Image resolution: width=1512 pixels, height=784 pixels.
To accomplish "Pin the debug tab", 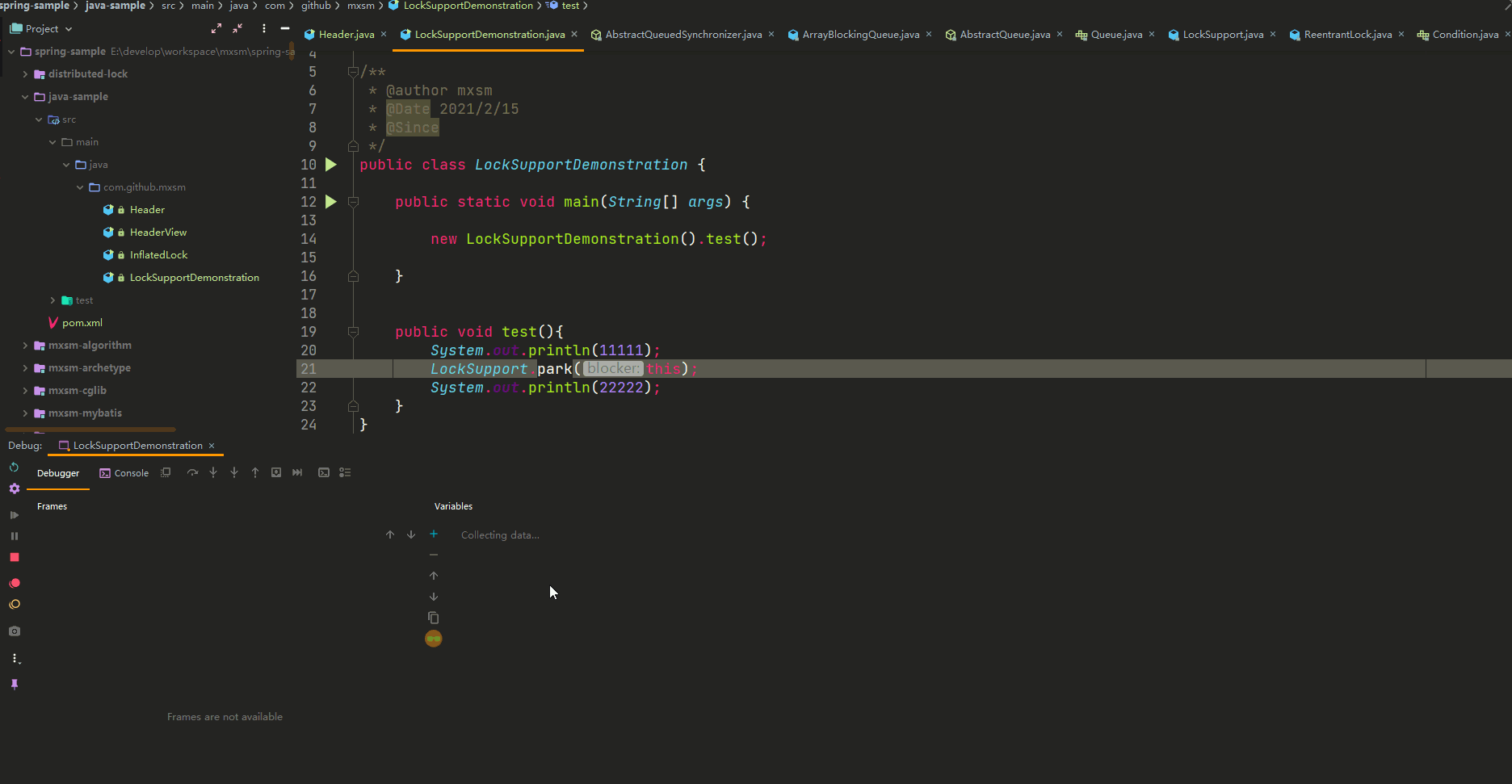I will [x=15, y=685].
